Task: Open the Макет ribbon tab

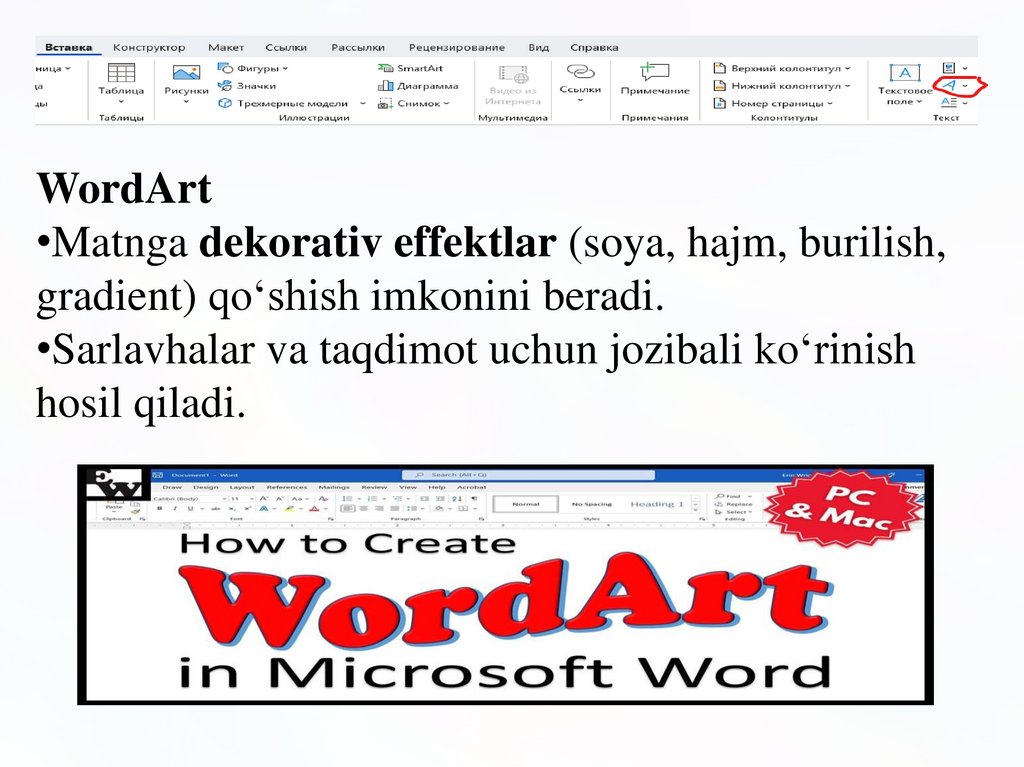Action: [226, 47]
